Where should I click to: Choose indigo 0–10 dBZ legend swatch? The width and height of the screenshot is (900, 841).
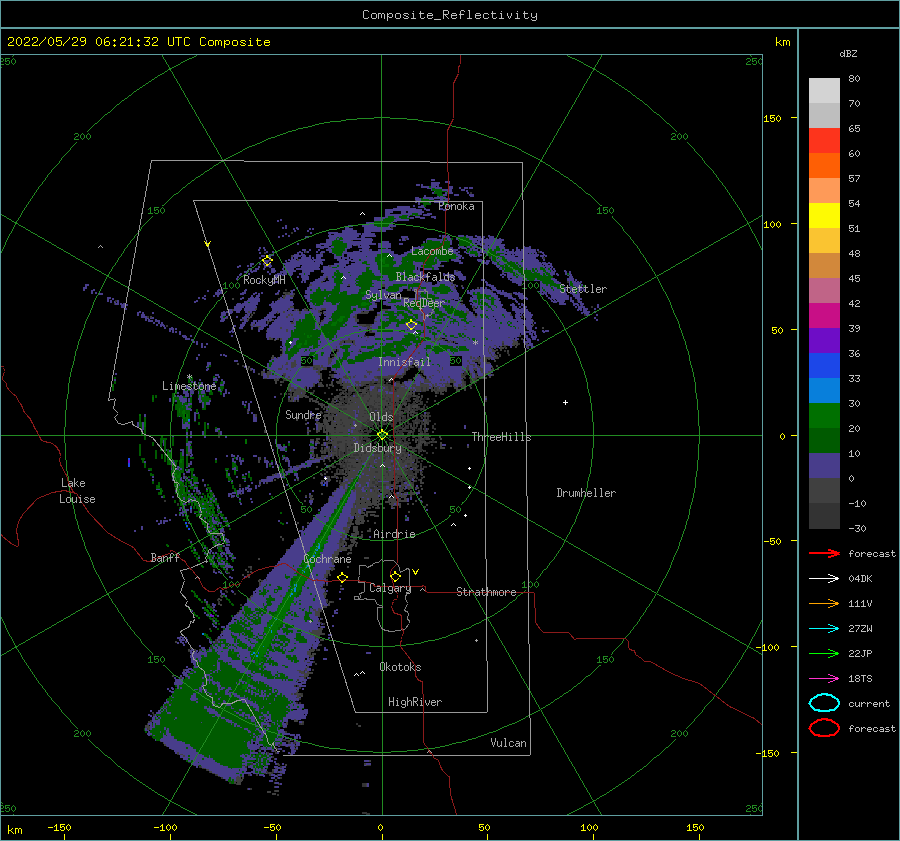point(824,466)
